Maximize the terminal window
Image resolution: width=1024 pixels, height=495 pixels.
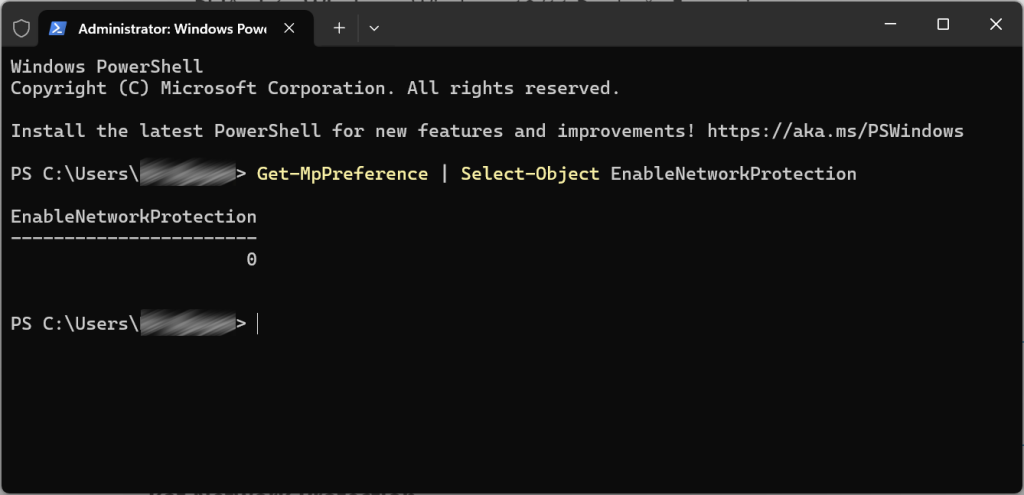[943, 25]
